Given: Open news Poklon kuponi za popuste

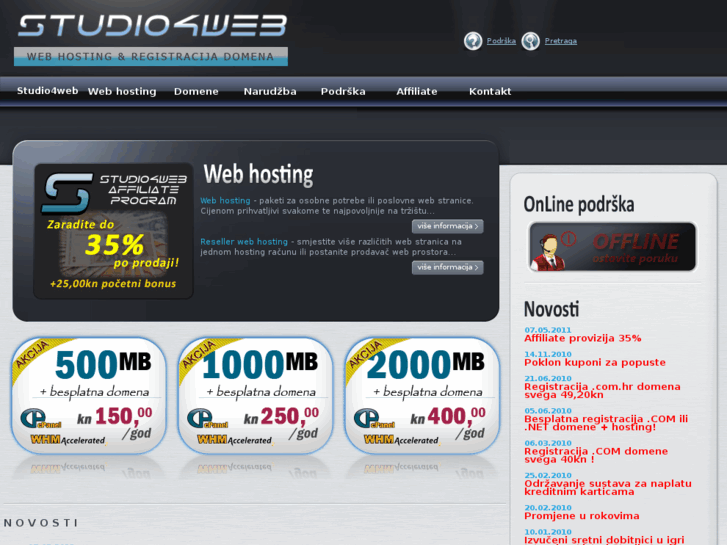Looking at the screenshot, I should pyautogui.click(x=595, y=363).
